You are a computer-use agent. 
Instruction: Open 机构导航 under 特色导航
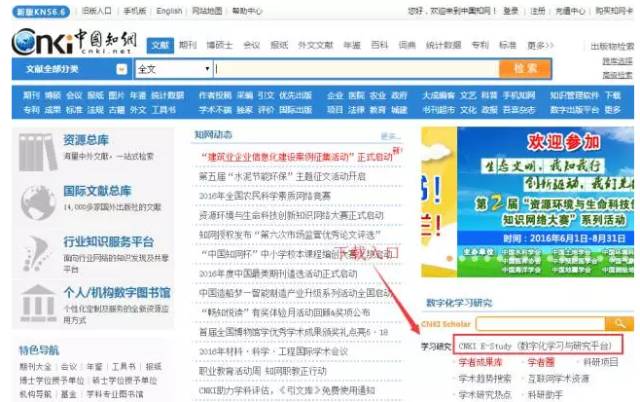[x=36, y=394]
